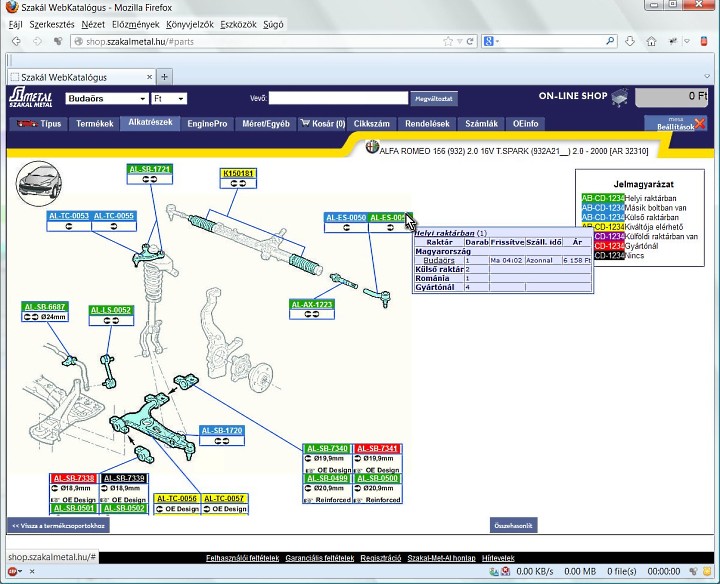Click part label AL-TC-0053
This screenshot has width=720, height=584.
click(69, 216)
